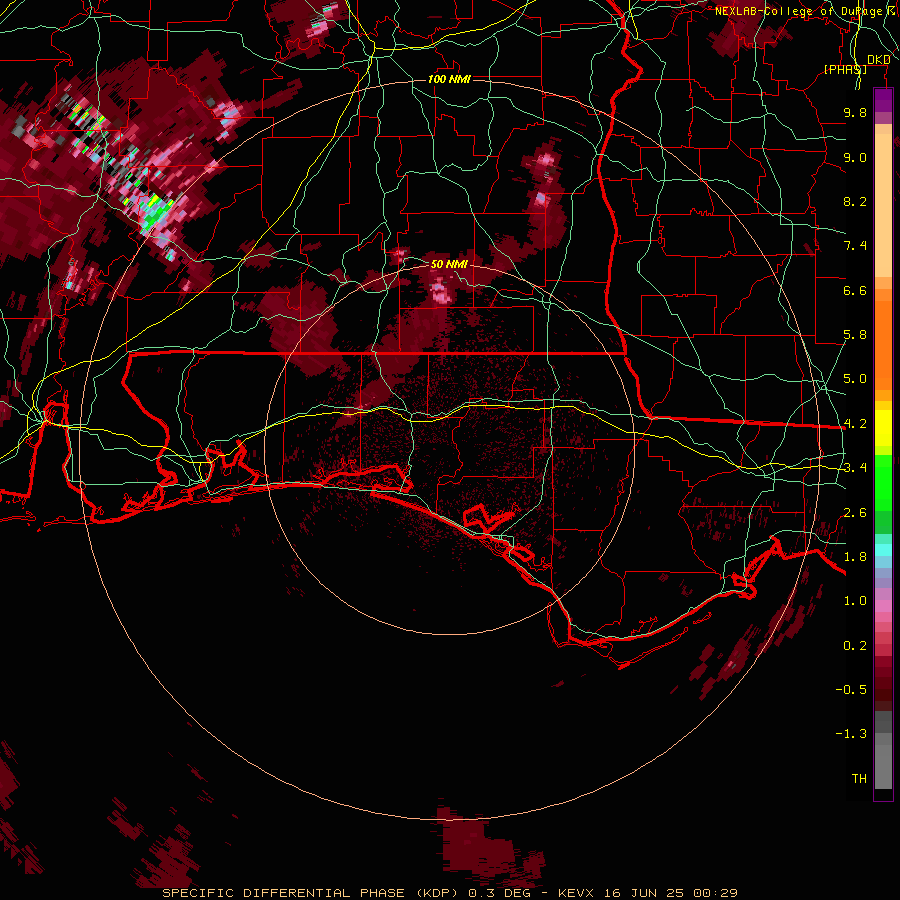Screen dimensions: 900x900
Task: Click the 1.8 scale value label
Action: point(855,557)
